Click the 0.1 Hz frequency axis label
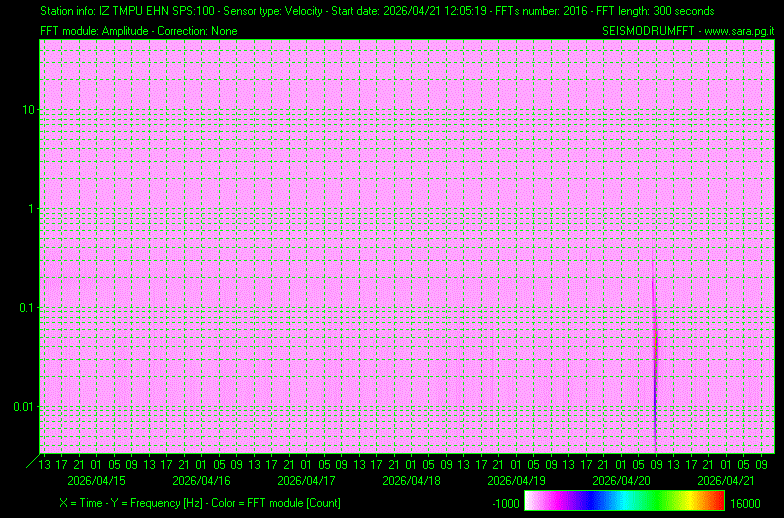The image size is (784, 518). pyautogui.click(x=28, y=307)
